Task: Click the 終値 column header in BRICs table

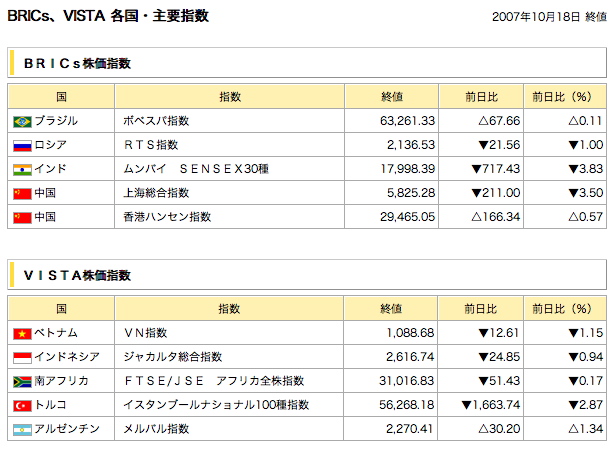Action: [x=392, y=96]
